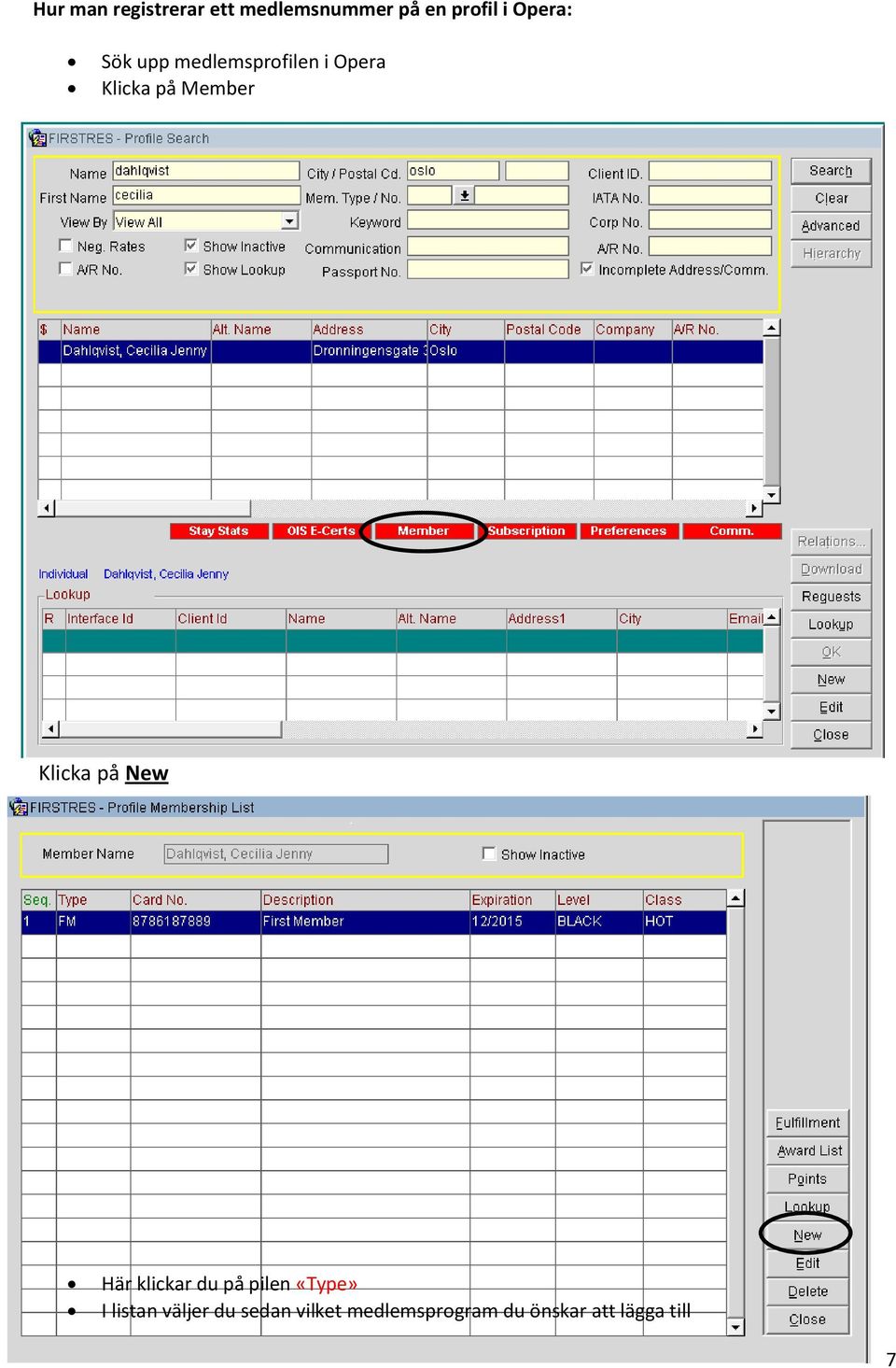The width and height of the screenshot is (896, 1368).
Task: Click the Alt. Name column header in results
Action: [x=260, y=330]
